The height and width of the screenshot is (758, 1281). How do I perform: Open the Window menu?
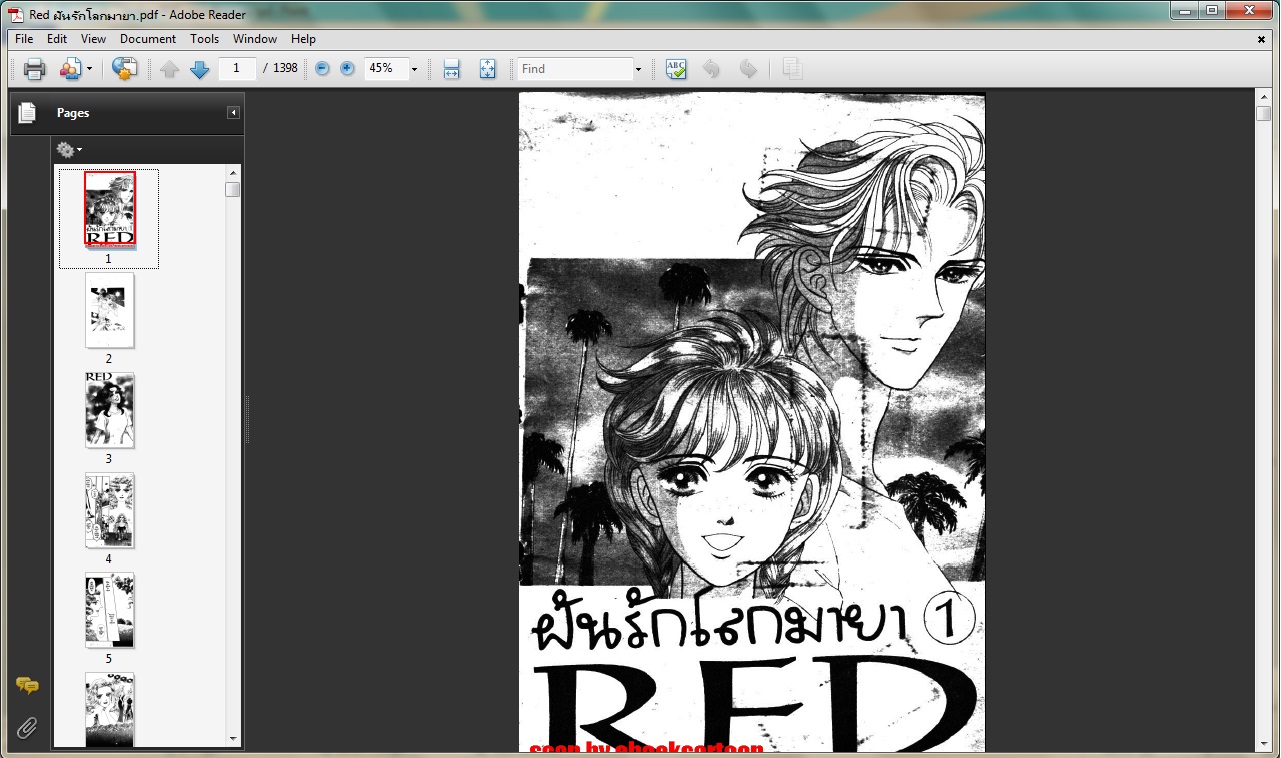[x=255, y=39]
